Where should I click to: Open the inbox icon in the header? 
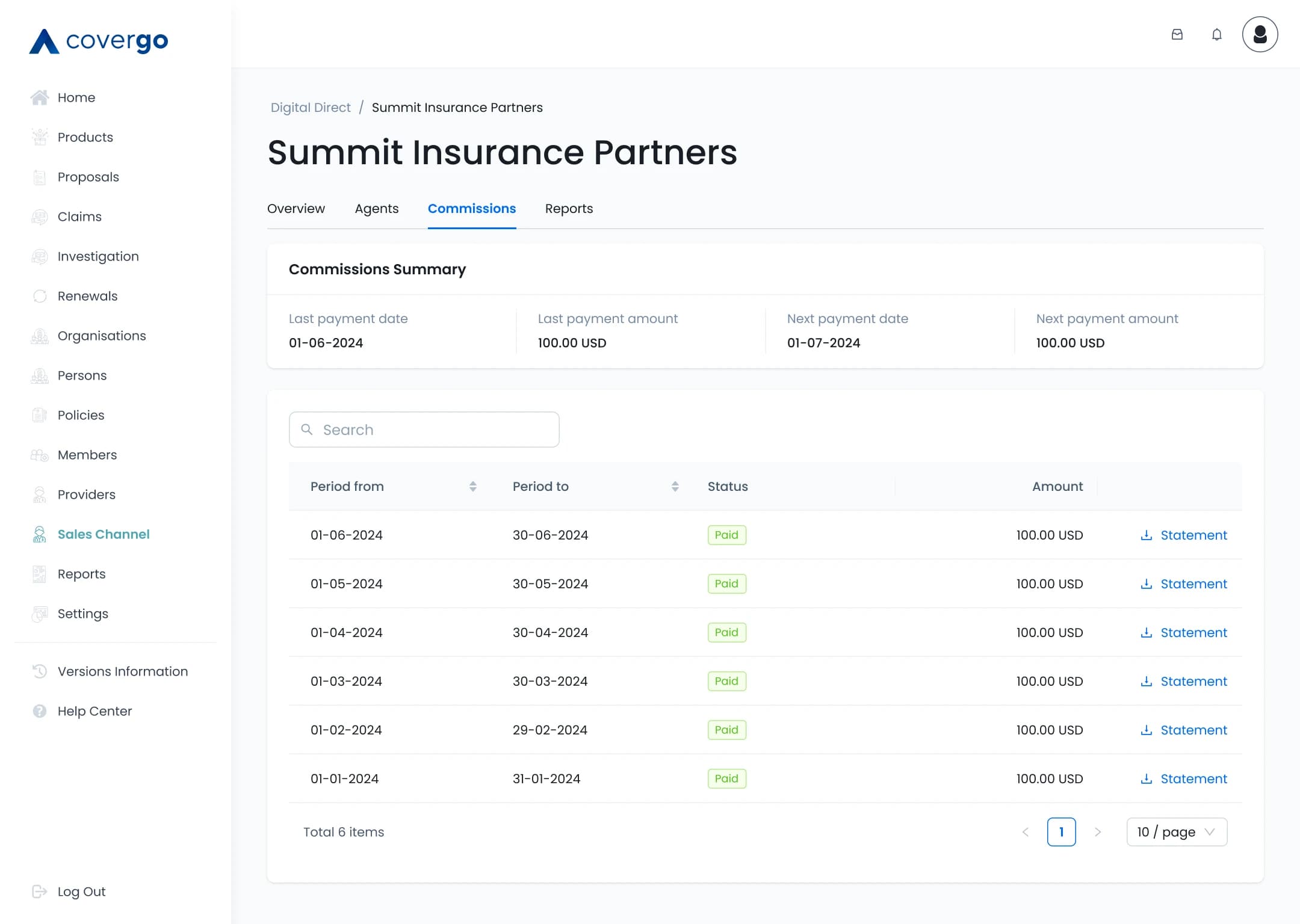click(x=1177, y=34)
